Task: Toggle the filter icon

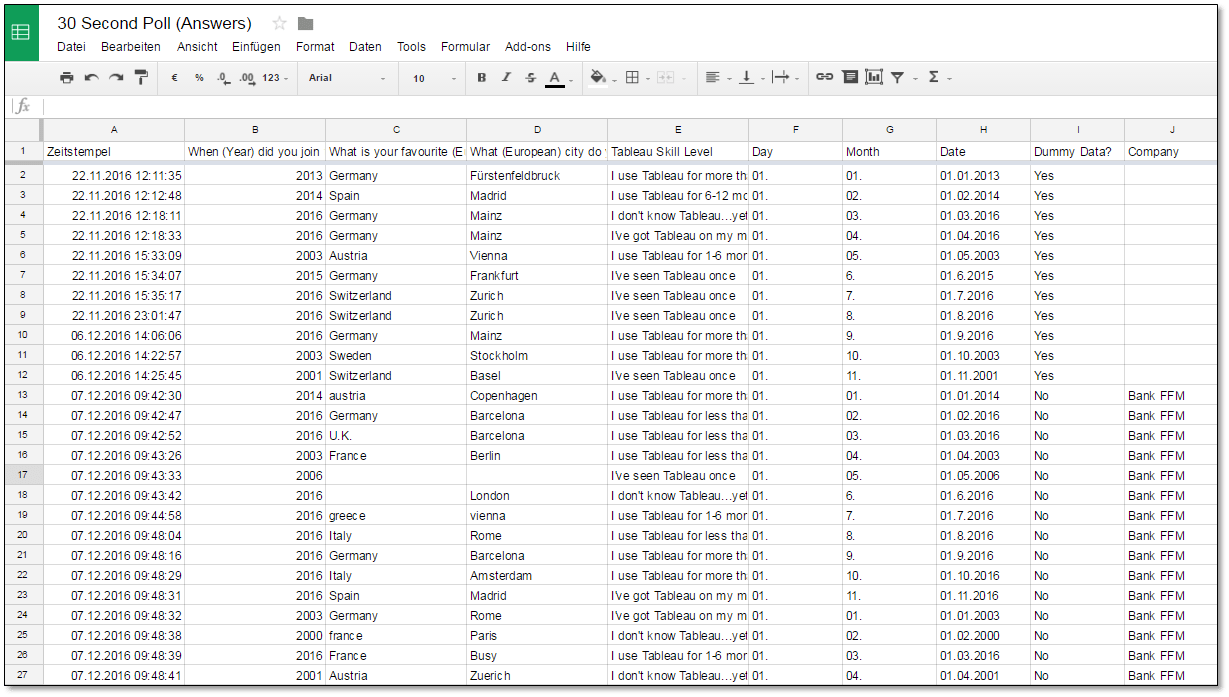Action: point(898,77)
